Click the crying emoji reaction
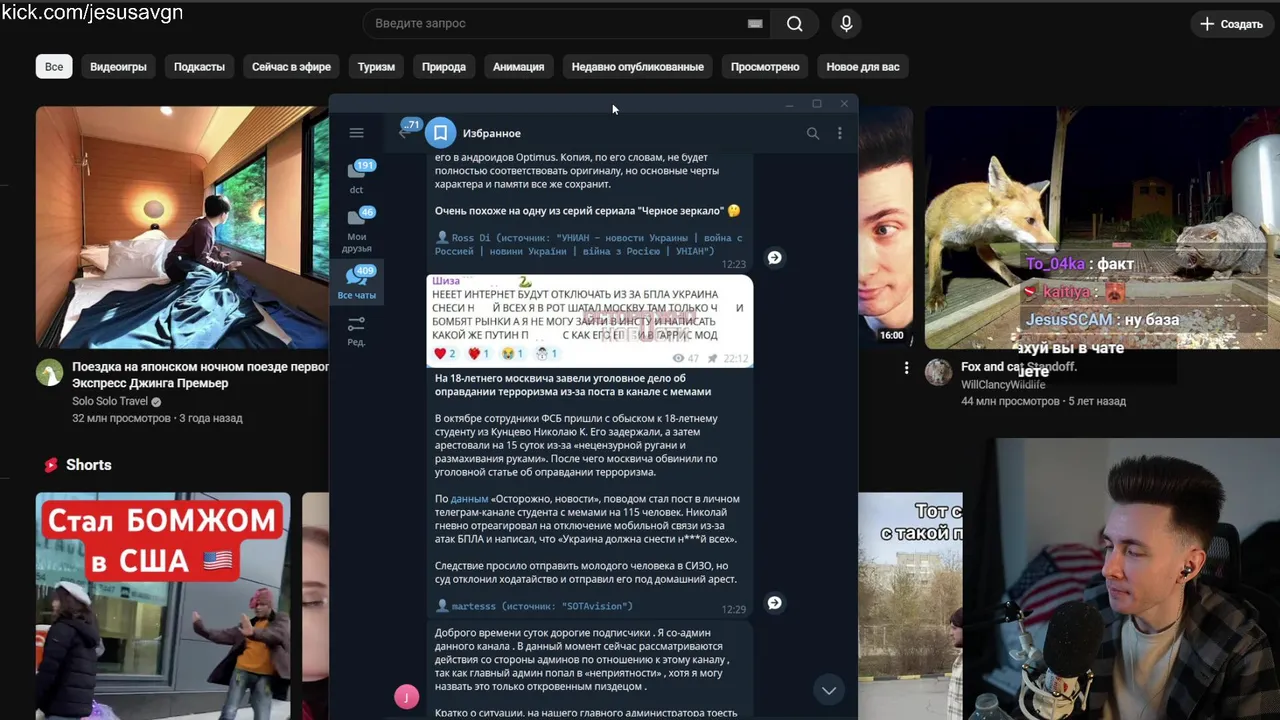 [513, 354]
